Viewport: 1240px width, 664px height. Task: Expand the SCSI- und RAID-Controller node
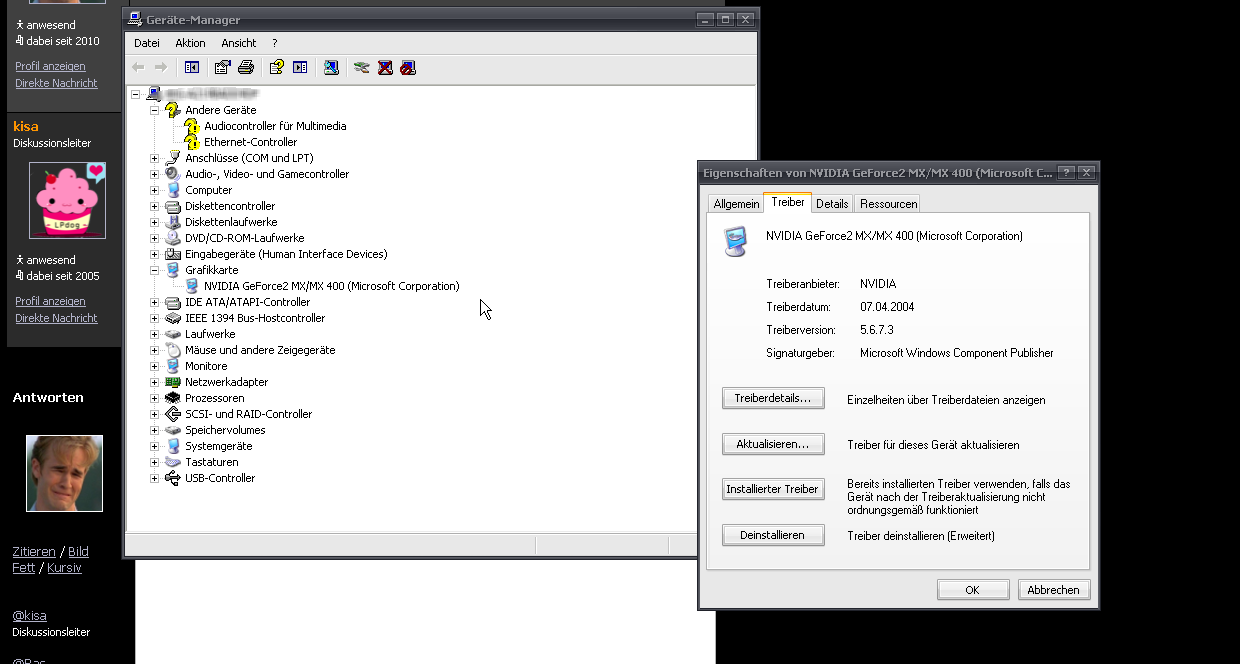coord(154,414)
